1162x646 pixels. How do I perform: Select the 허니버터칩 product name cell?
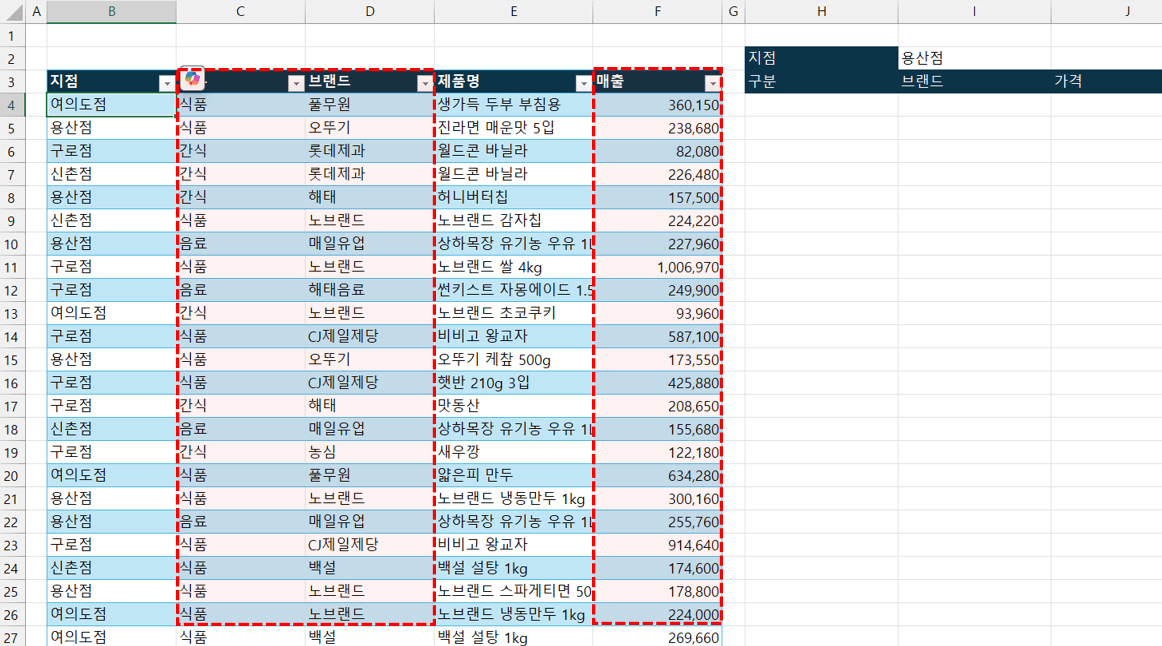click(514, 196)
